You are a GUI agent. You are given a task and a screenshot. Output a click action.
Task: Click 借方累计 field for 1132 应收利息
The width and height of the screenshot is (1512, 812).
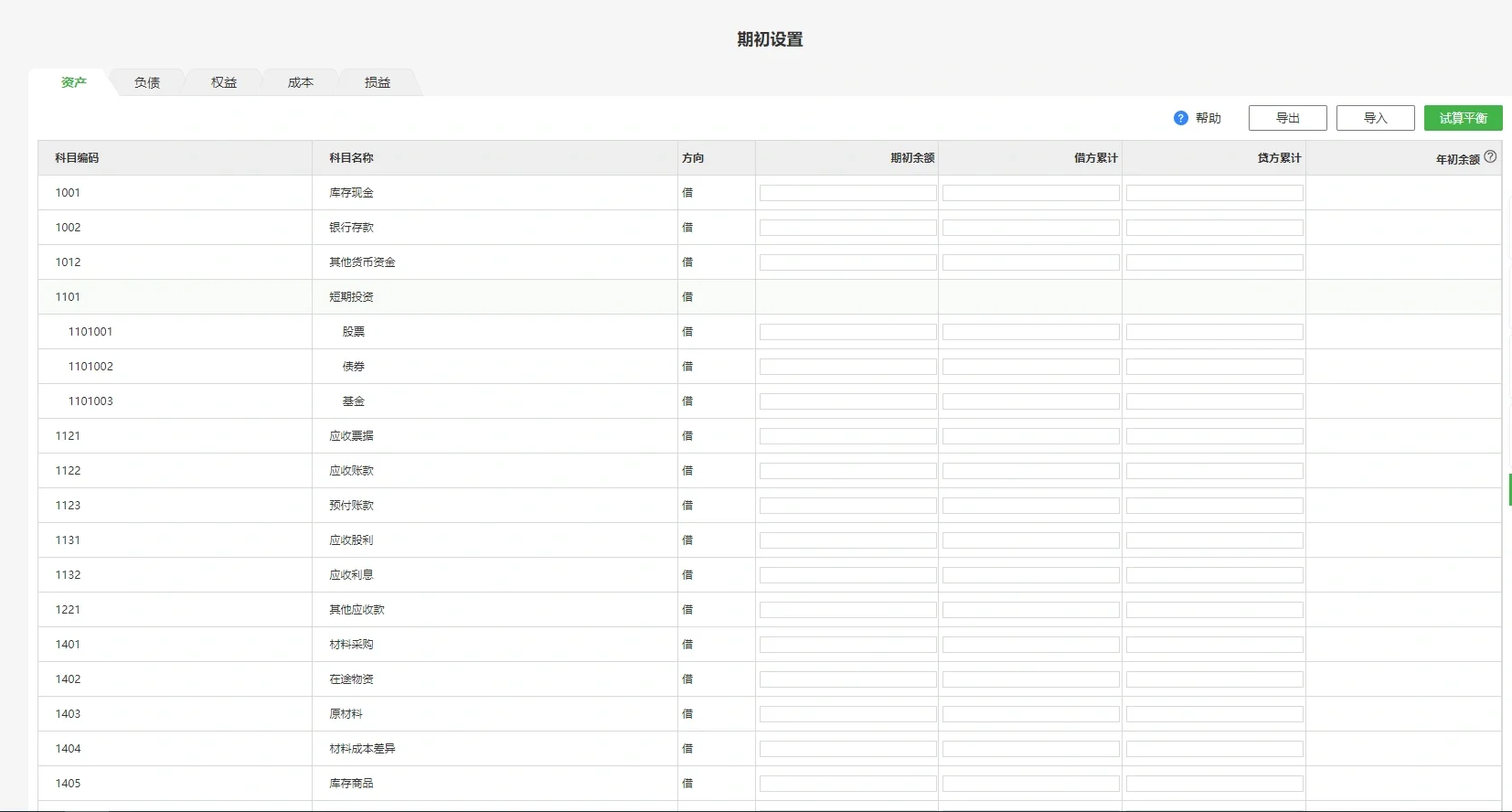(1031, 575)
